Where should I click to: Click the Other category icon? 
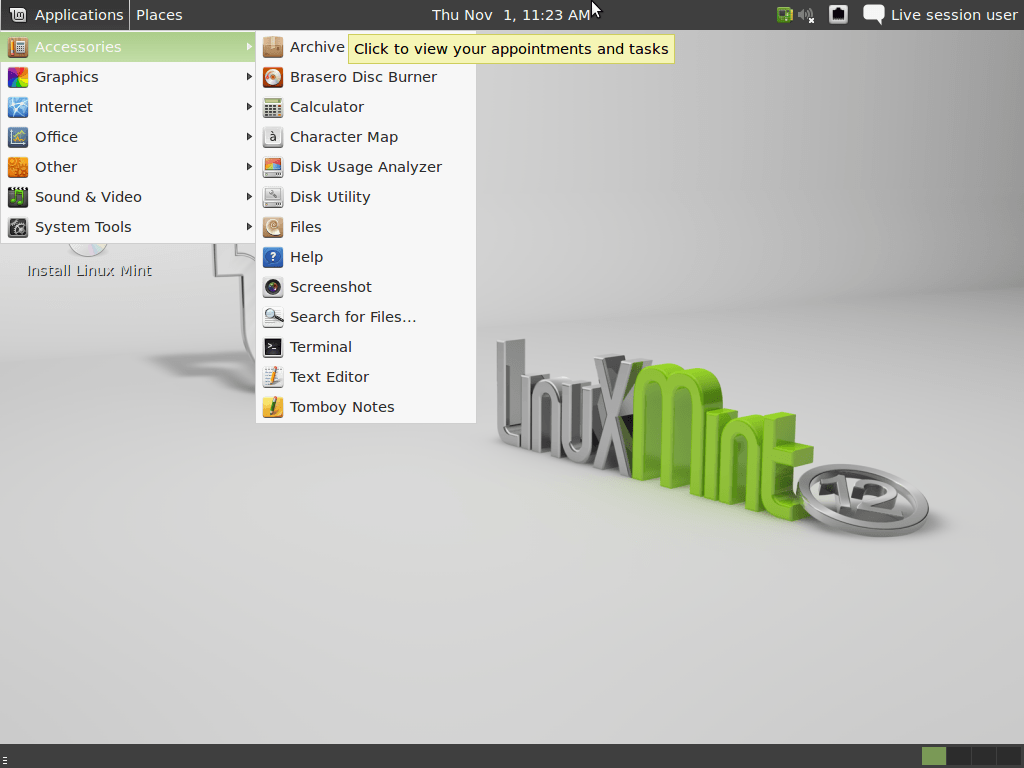18,167
